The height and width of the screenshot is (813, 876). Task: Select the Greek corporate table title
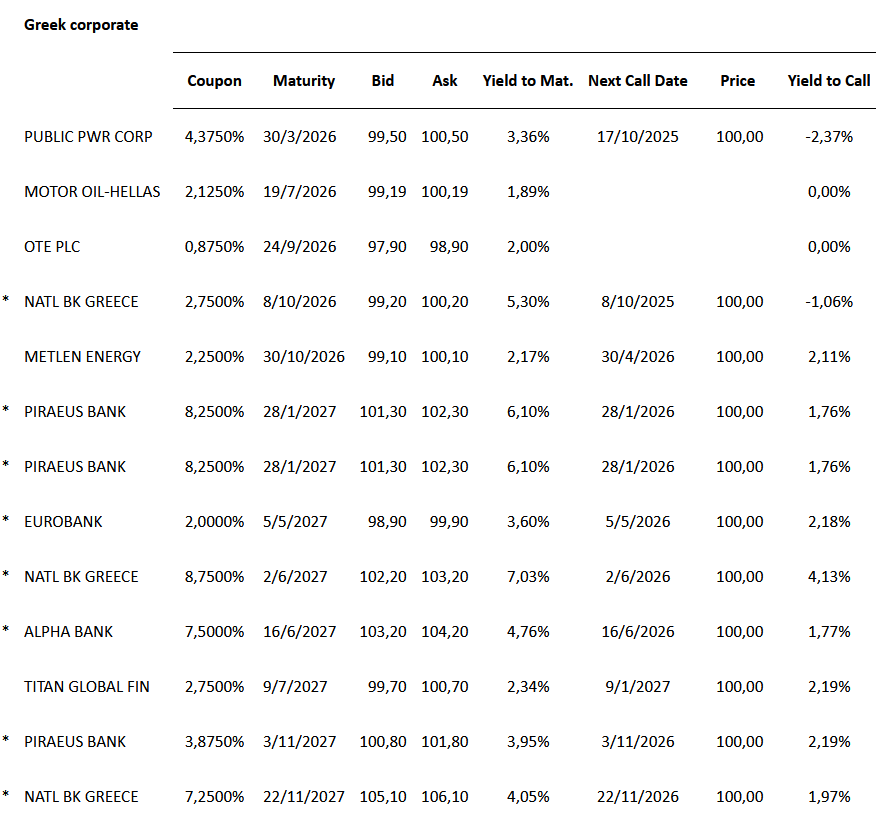(81, 25)
